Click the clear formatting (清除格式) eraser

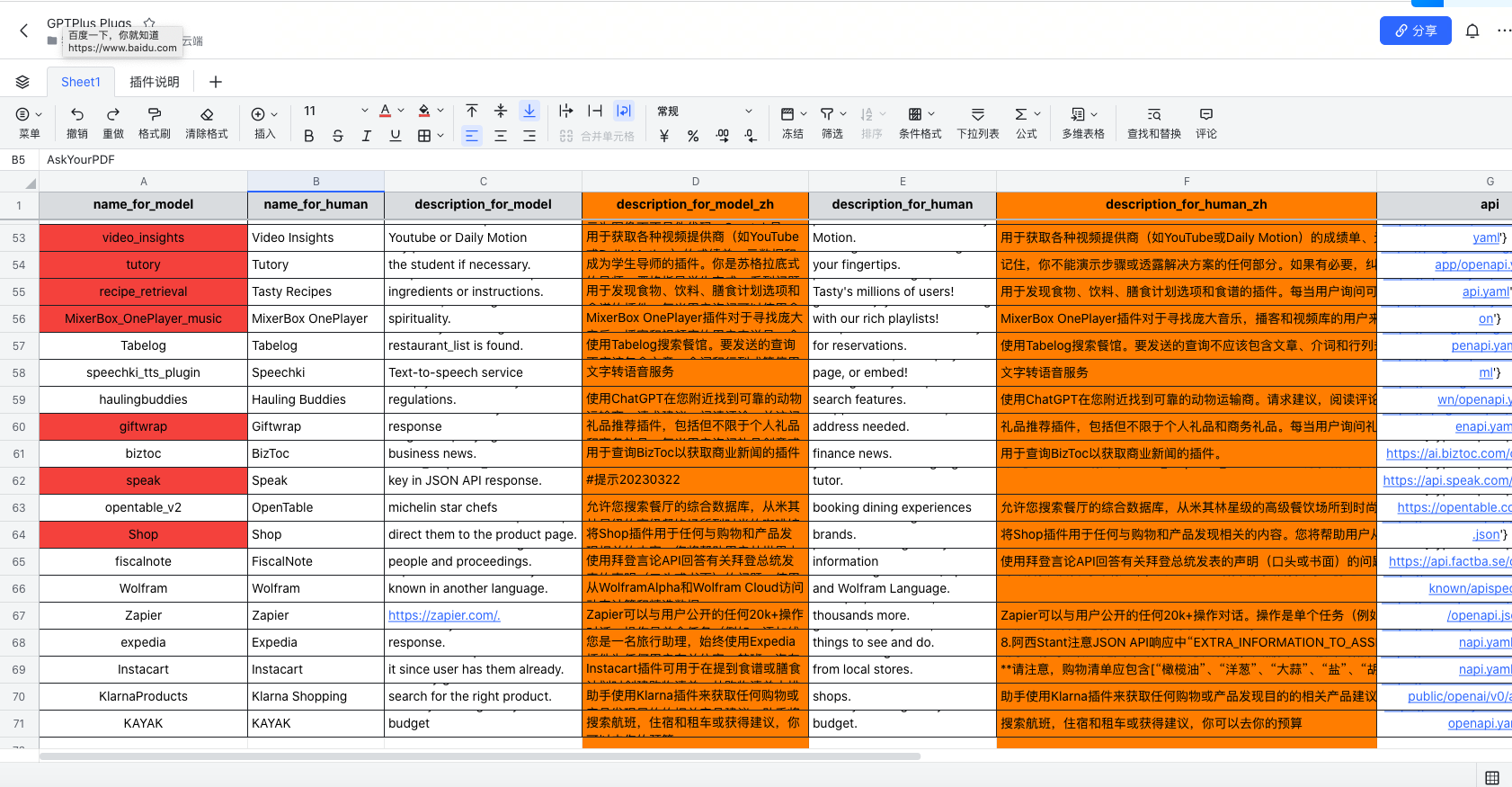pos(207,114)
